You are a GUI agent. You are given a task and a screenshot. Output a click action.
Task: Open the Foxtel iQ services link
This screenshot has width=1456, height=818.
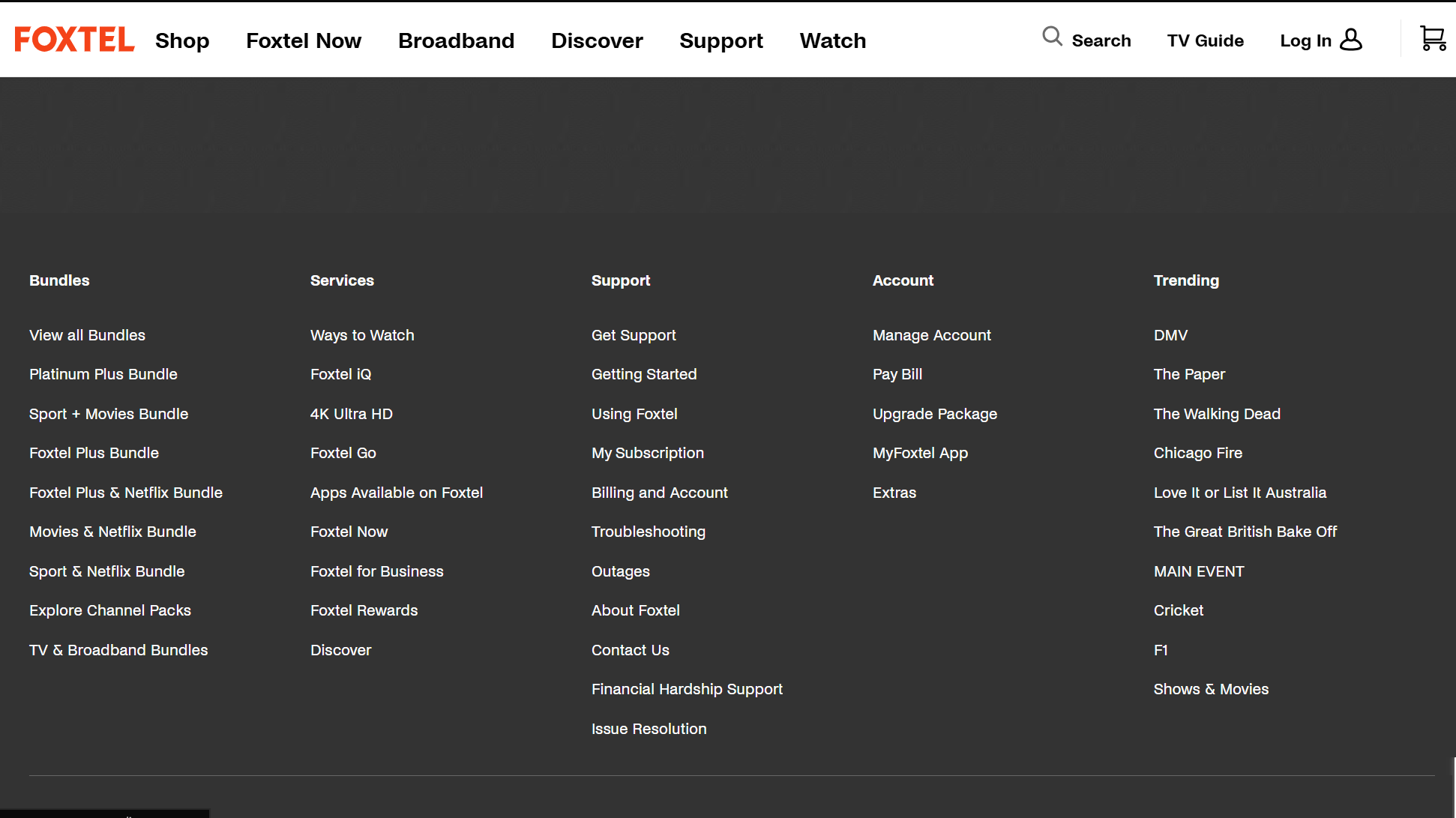click(x=340, y=374)
